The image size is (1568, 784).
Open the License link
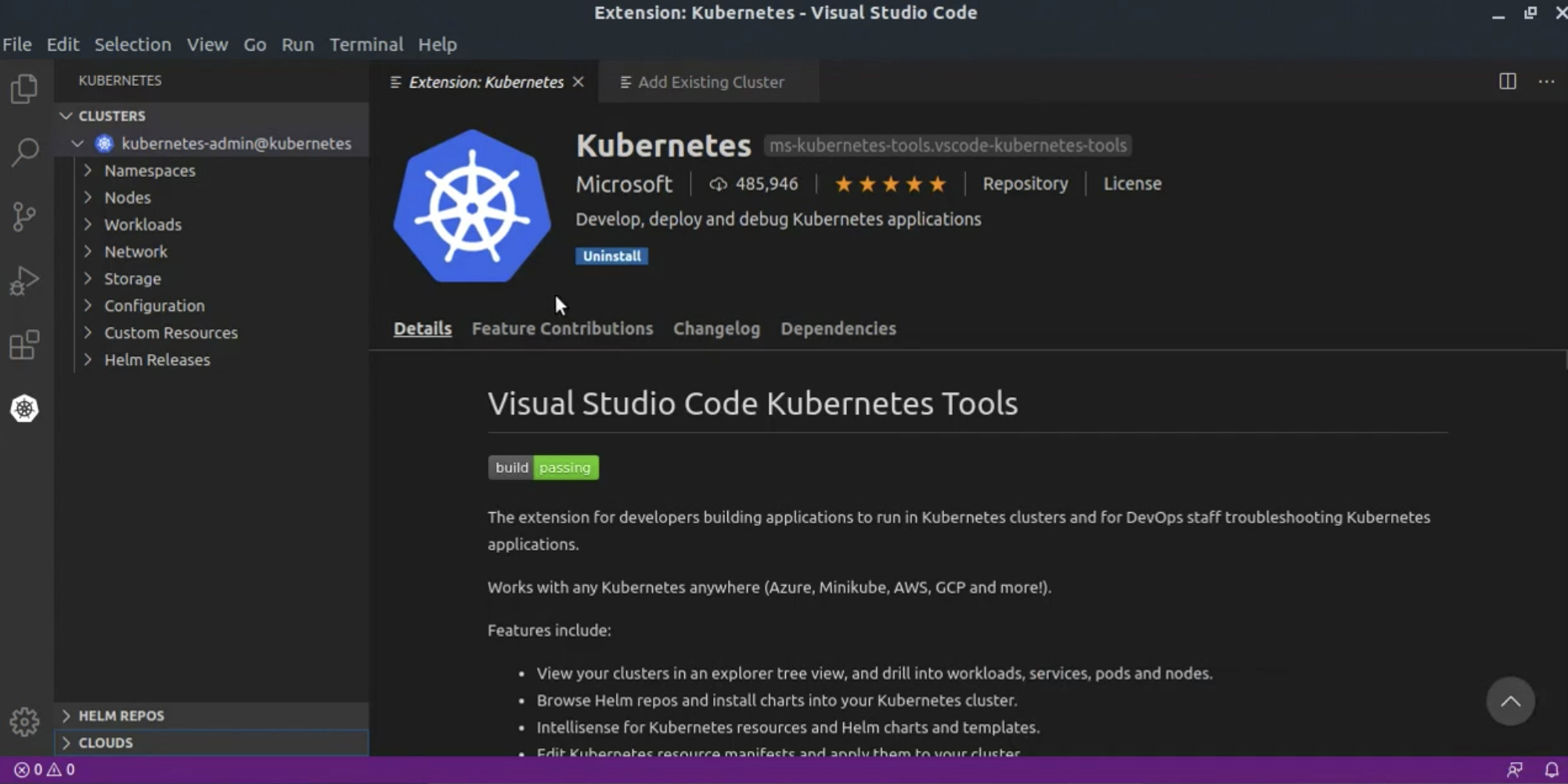[1132, 184]
